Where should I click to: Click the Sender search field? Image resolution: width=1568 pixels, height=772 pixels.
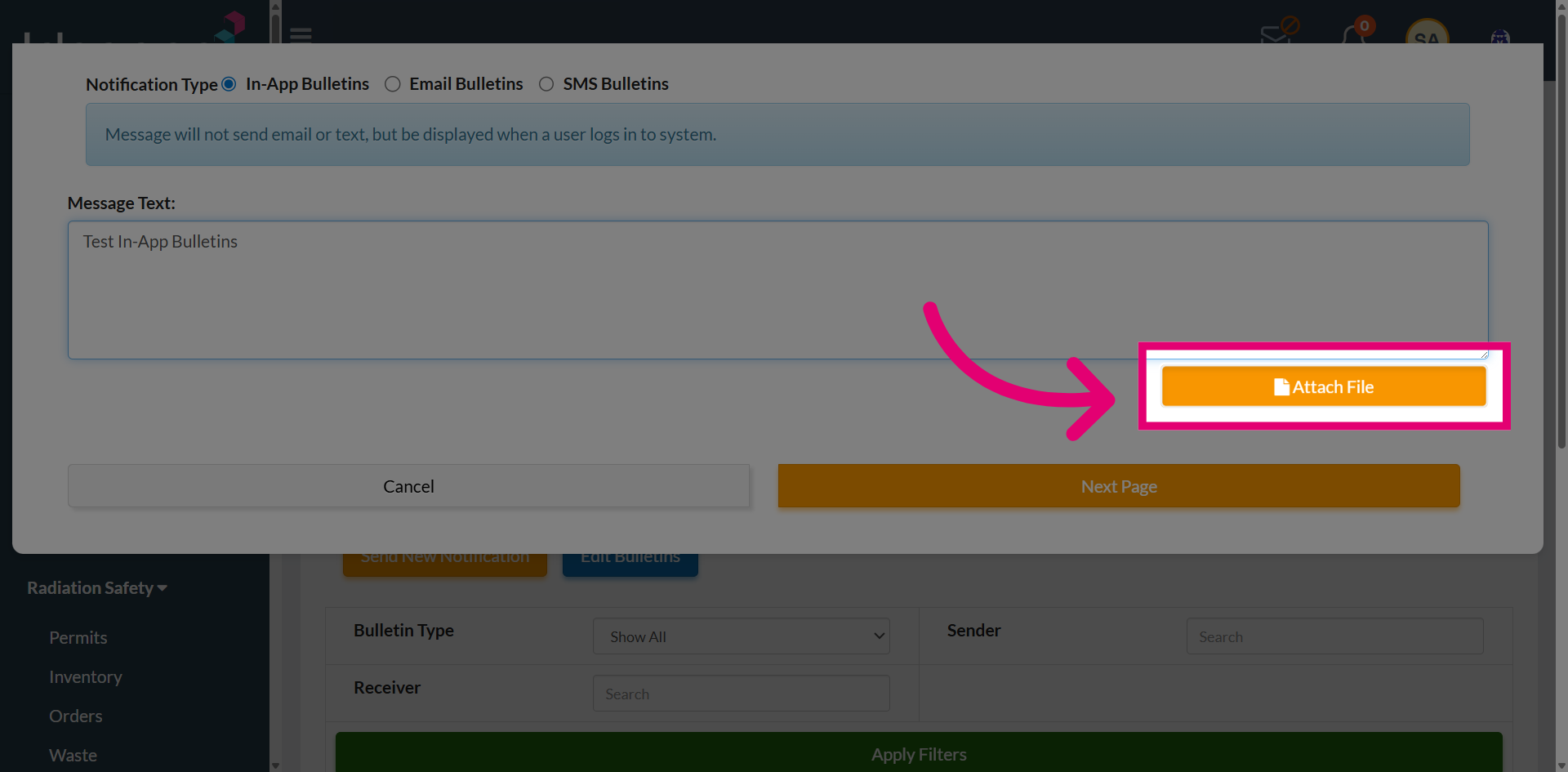[1334, 636]
